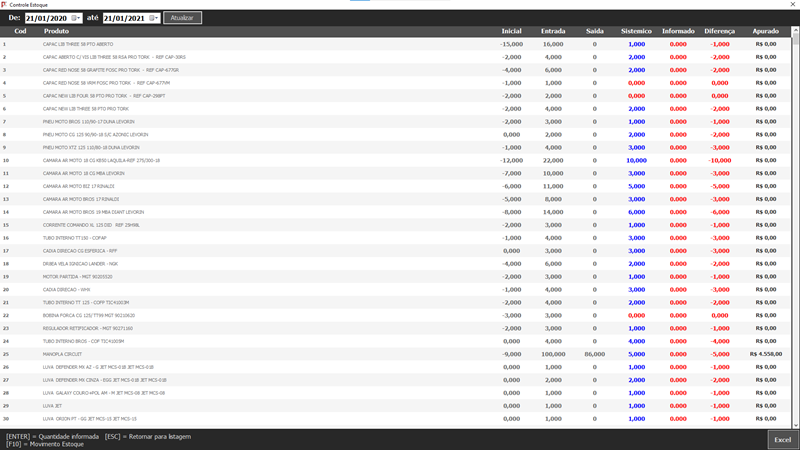
Task: Select TUBO INTERNO BROS row
Action: click(x=395, y=341)
